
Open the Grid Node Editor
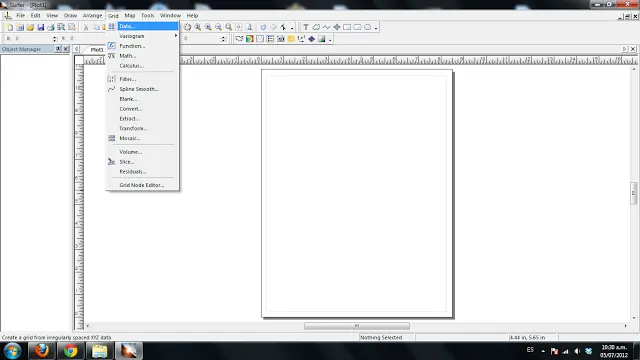coord(142,185)
